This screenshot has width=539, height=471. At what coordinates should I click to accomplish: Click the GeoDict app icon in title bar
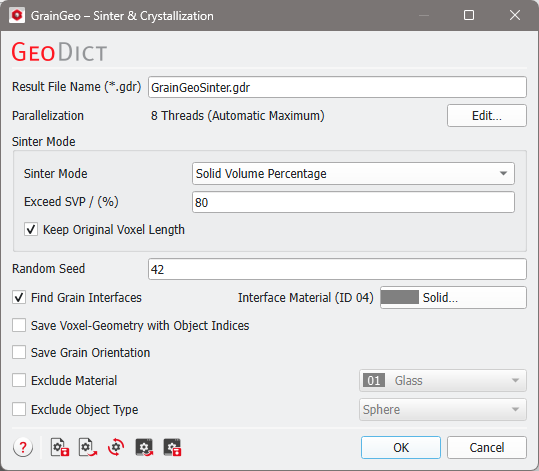pyautogui.click(x=17, y=15)
